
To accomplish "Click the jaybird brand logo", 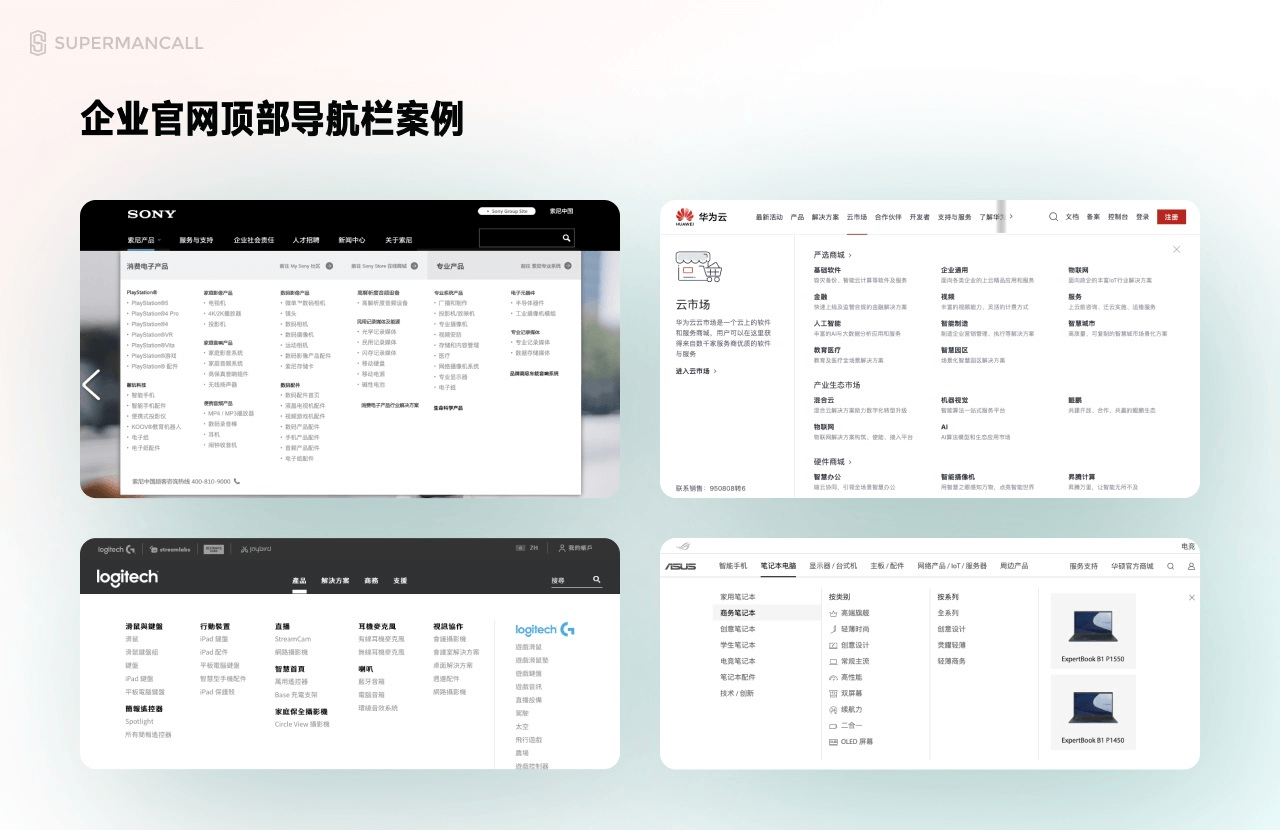I will point(254,549).
